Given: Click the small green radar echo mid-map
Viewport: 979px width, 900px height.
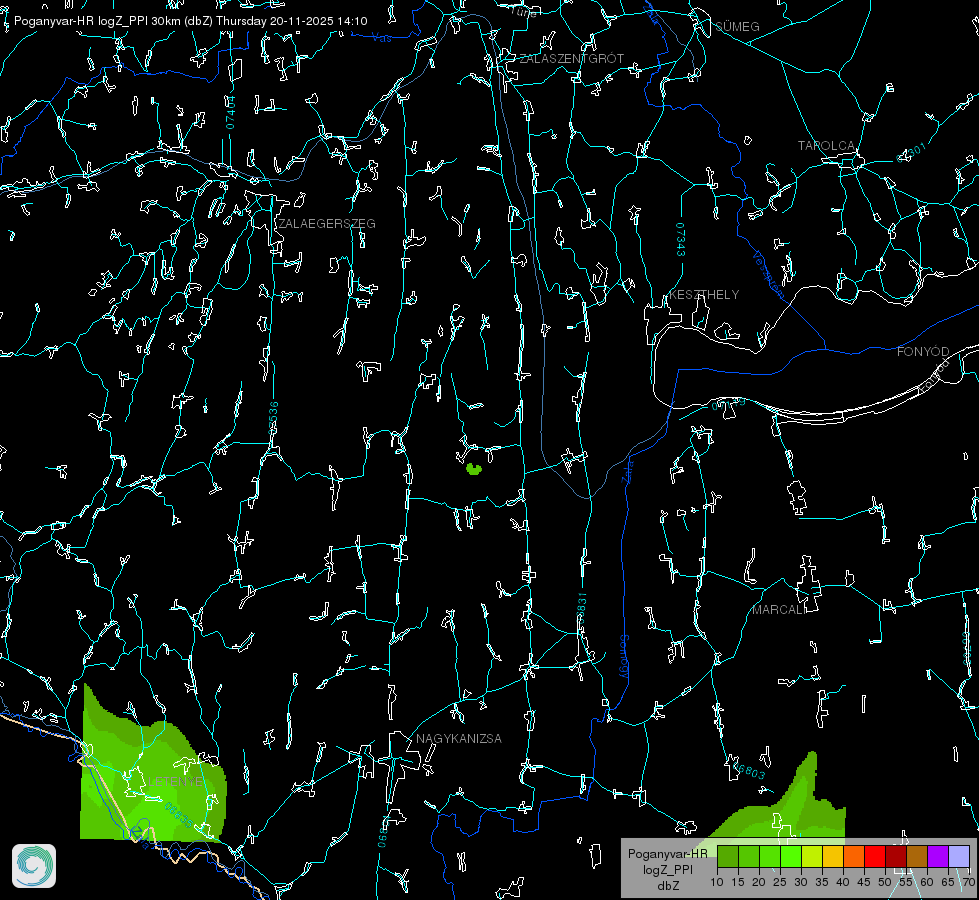Looking at the screenshot, I should point(475,468).
